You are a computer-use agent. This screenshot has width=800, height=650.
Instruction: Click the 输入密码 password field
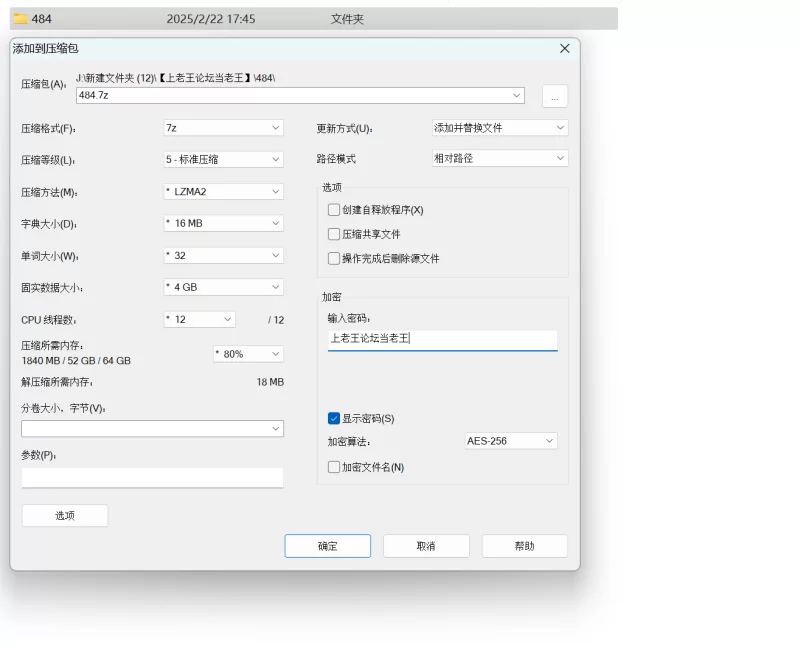(442, 340)
